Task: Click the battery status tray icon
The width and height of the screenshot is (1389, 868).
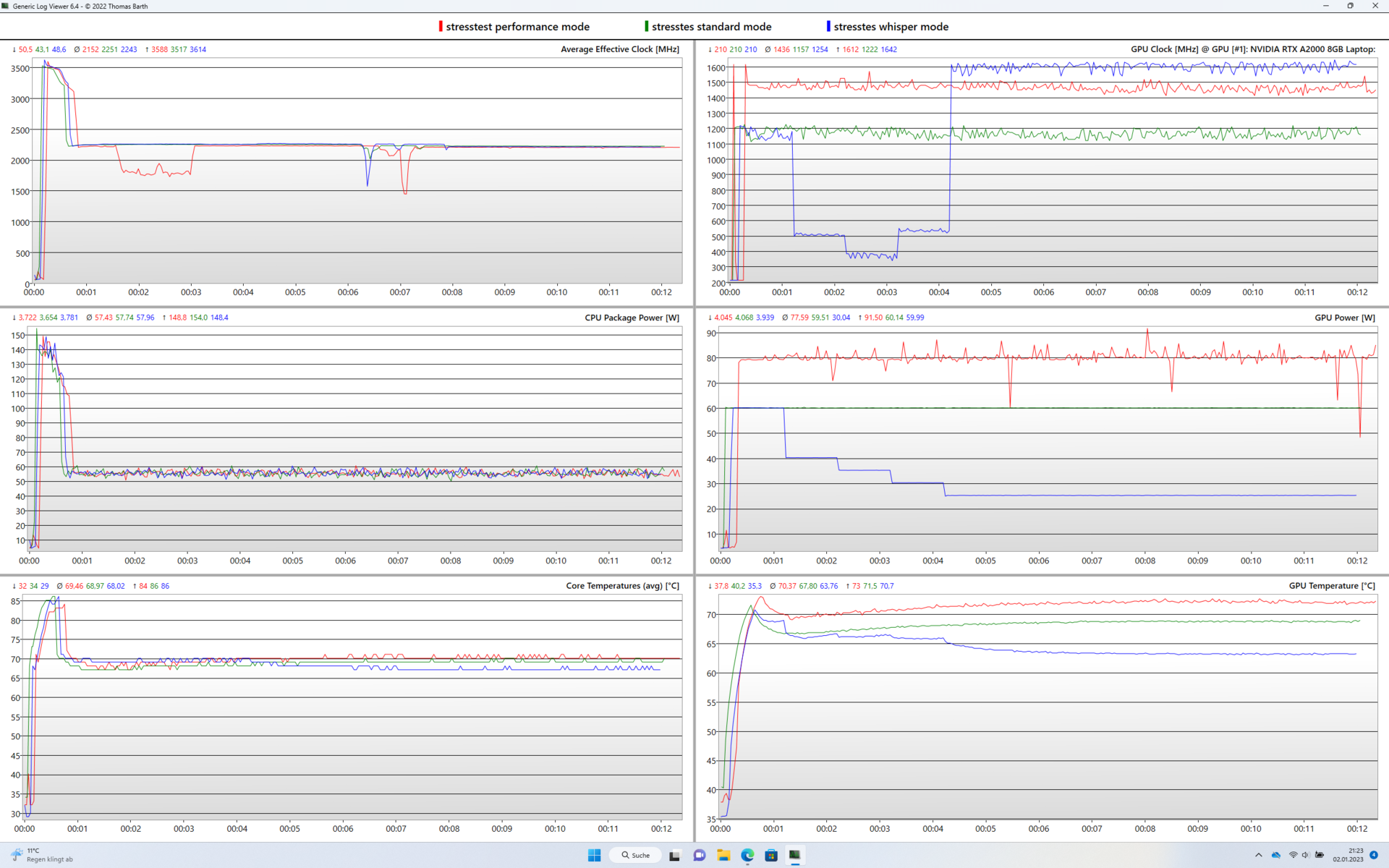Action: (x=1320, y=855)
